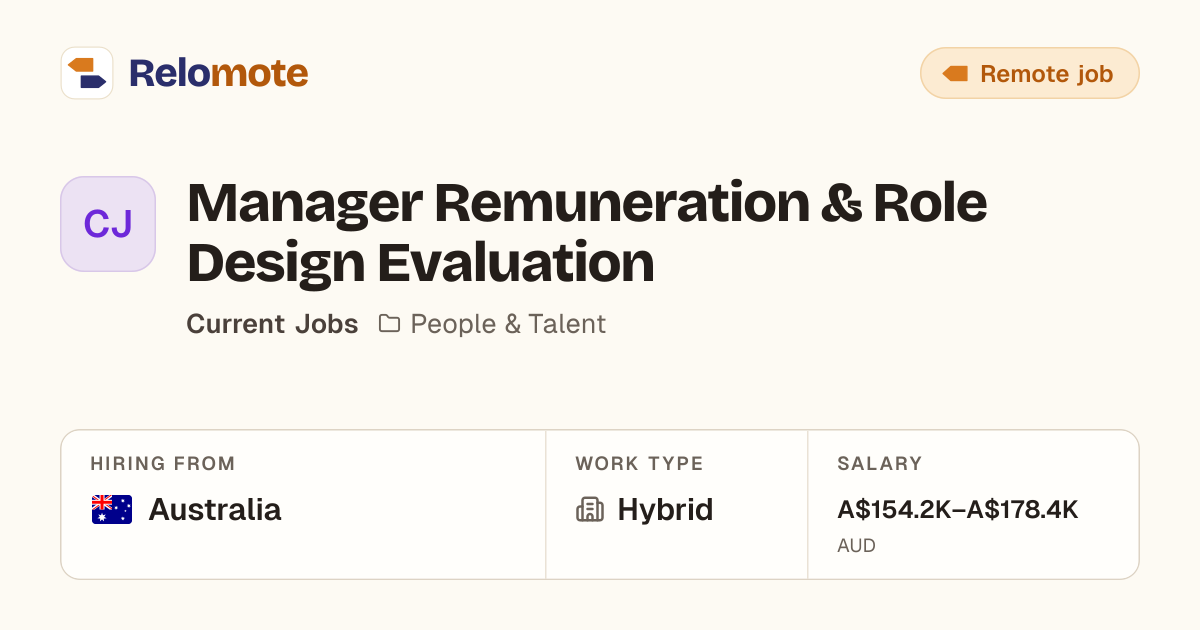Click the folder icon beside People & Talent
Viewport: 1200px width, 630px height.
[389, 324]
